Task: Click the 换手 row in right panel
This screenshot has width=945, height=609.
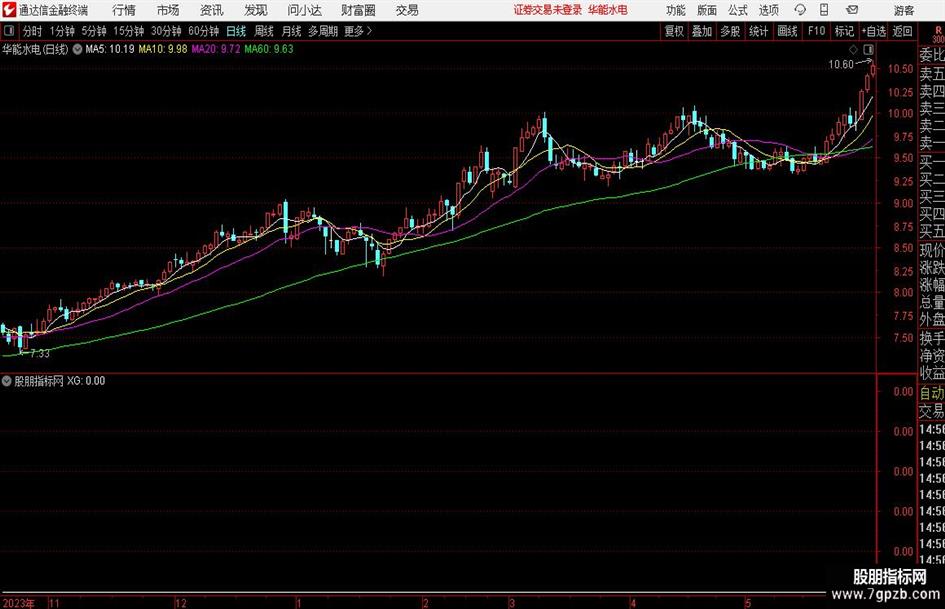Action: tap(932, 338)
